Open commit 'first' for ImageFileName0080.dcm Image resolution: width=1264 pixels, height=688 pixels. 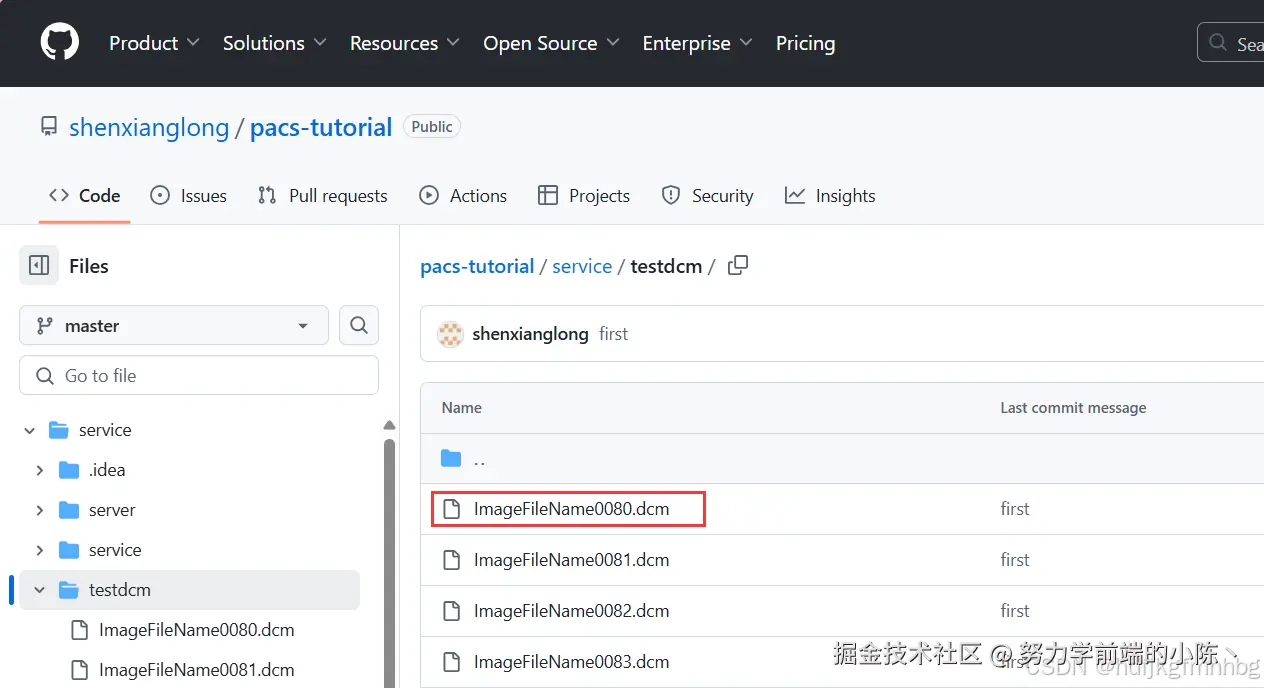[x=1015, y=509]
